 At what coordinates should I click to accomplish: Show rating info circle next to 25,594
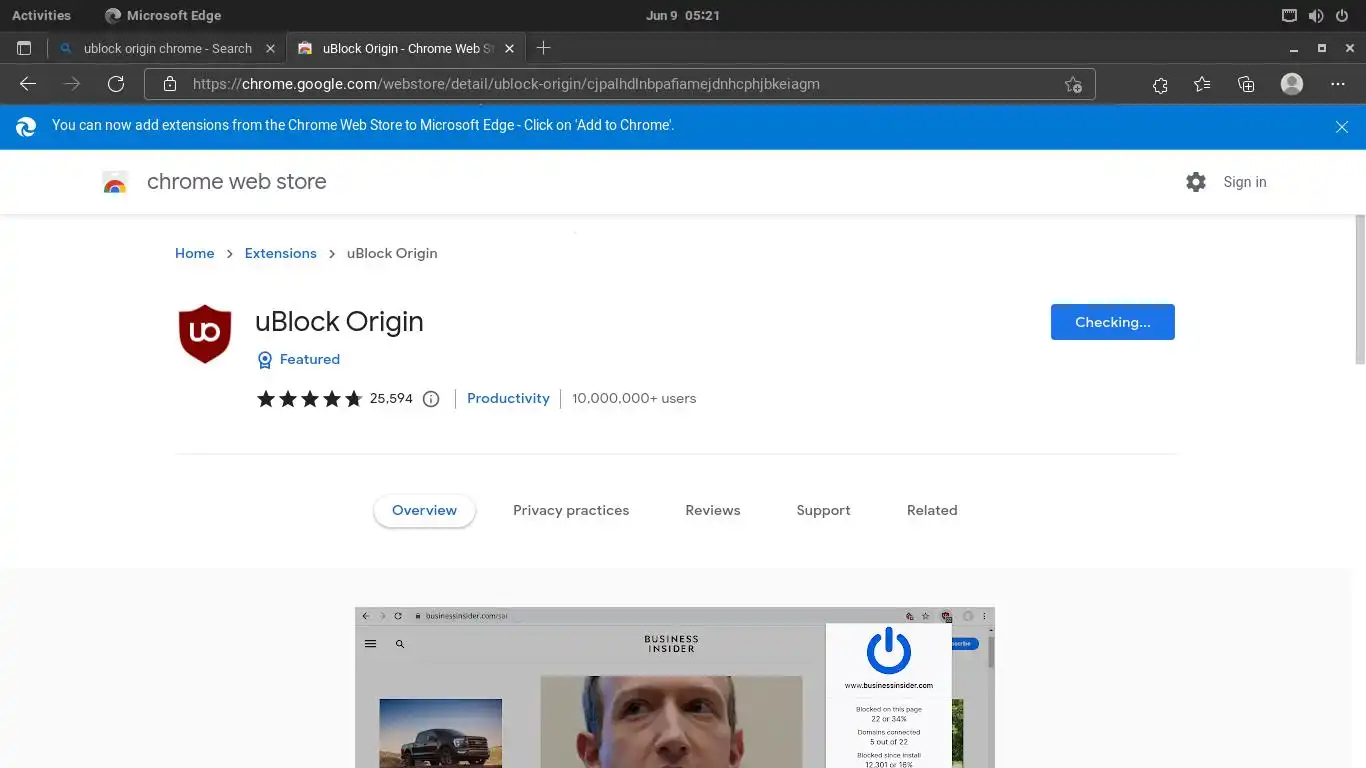coord(431,399)
